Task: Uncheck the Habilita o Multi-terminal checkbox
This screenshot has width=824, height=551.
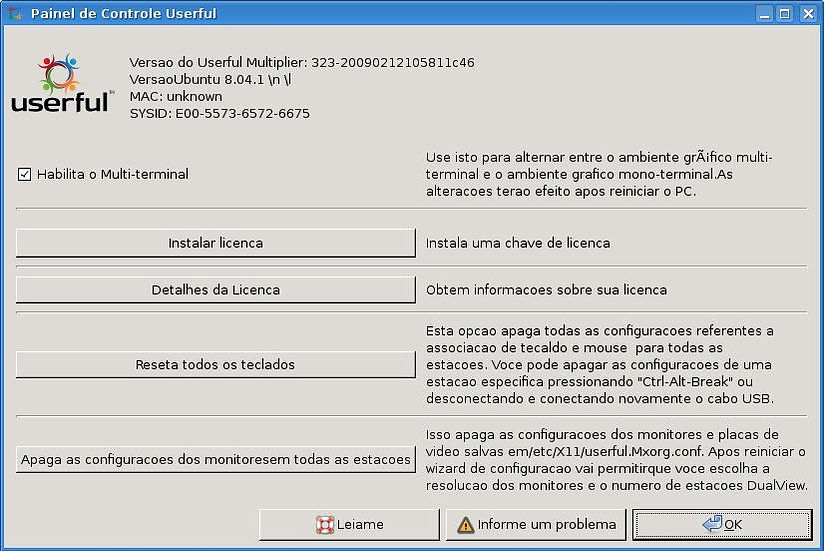Action: (x=24, y=174)
